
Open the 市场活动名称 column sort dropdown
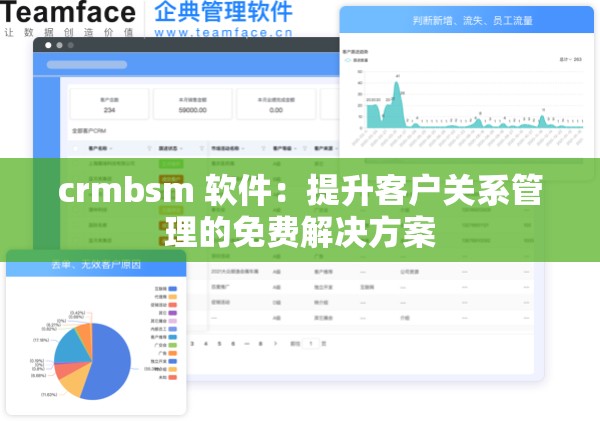coord(242,148)
